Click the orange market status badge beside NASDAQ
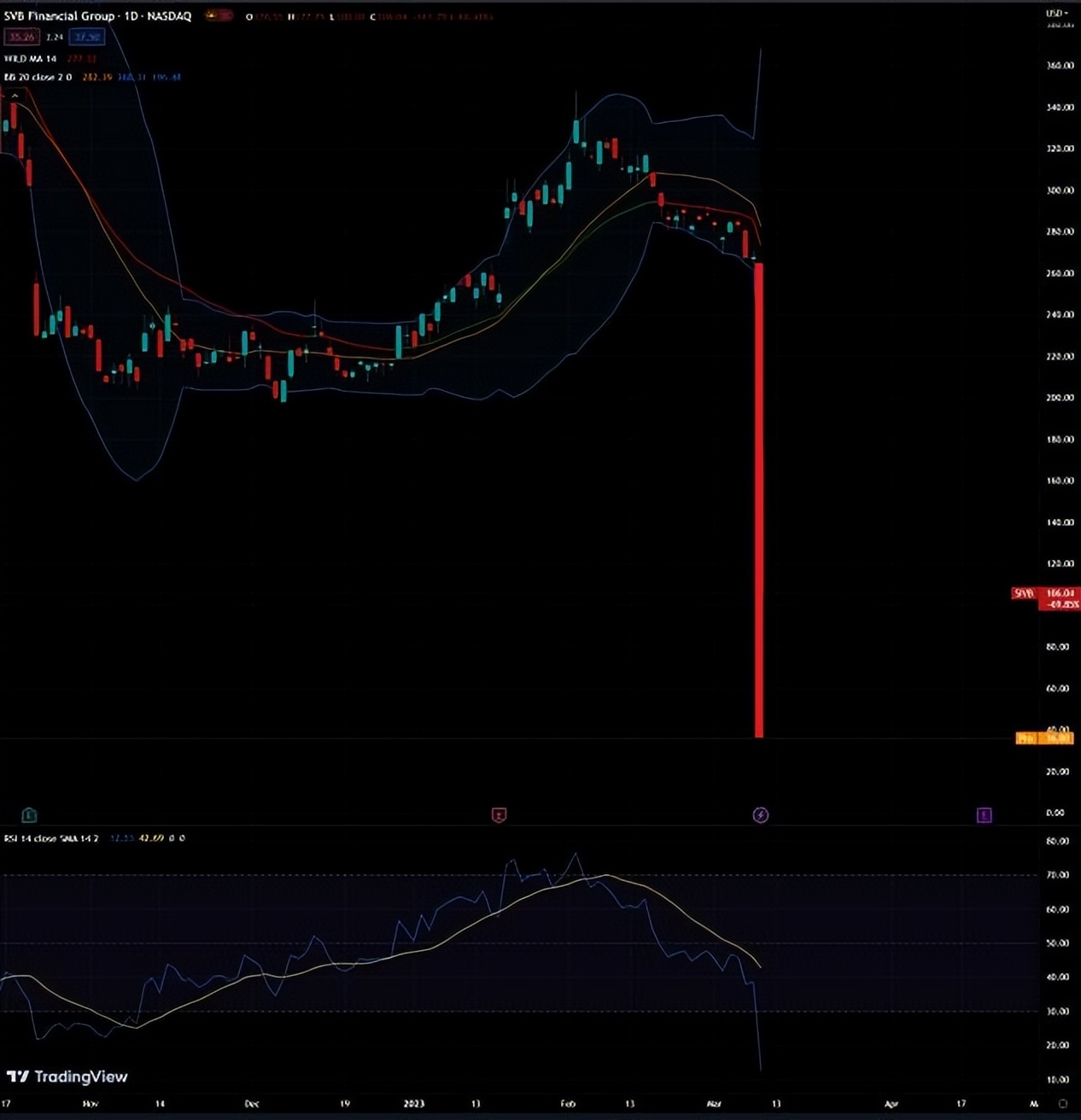The height and width of the screenshot is (1120, 1081). point(219,15)
